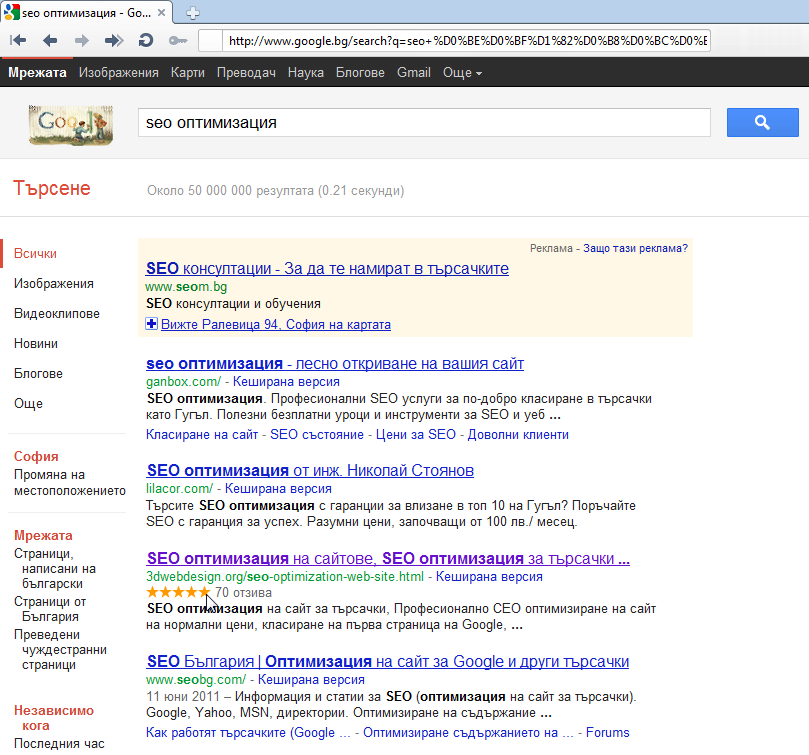
Task: Filter by Преведени чуждестранни страници
Action: tap(60, 649)
